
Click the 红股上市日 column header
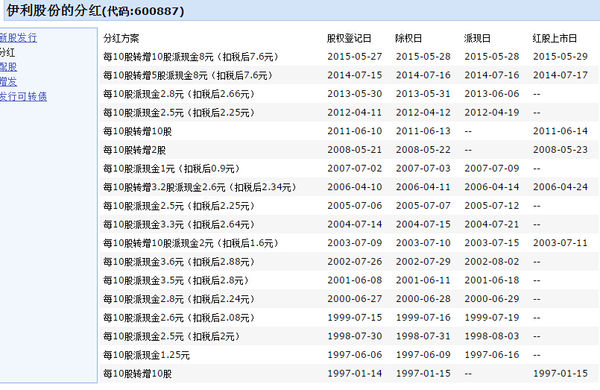click(554, 38)
